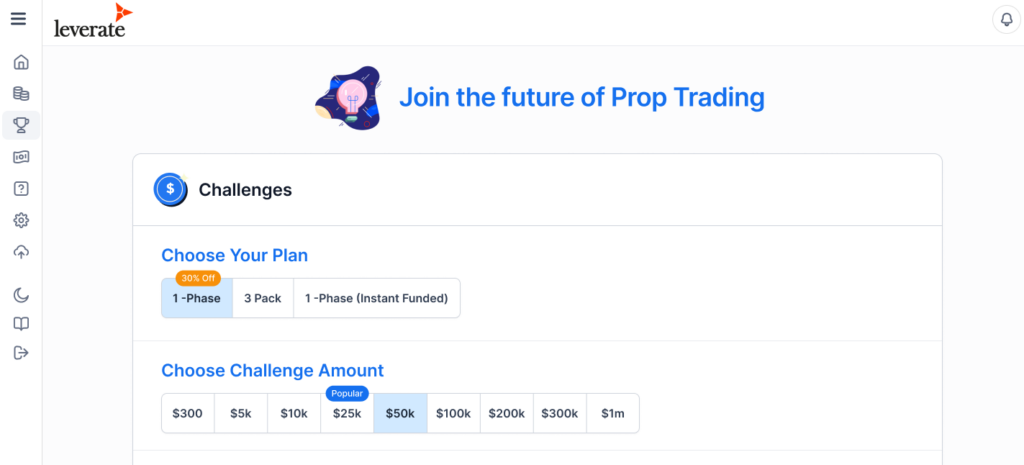
Task: Toggle dark mode moon icon
Action: point(21,294)
